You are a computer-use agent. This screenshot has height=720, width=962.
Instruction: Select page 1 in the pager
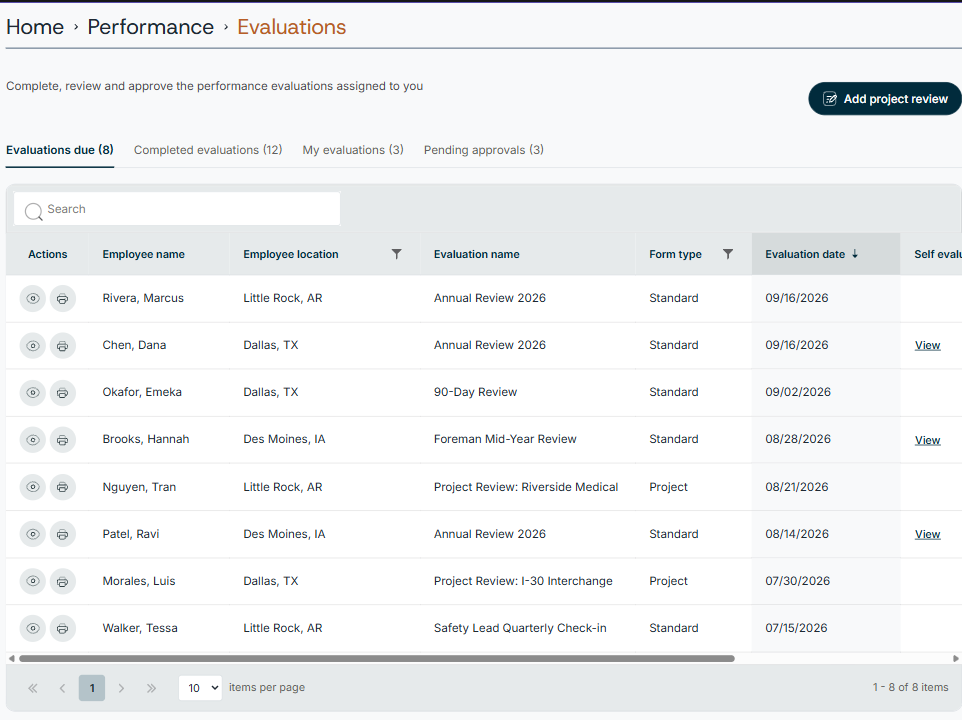point(92,688)
